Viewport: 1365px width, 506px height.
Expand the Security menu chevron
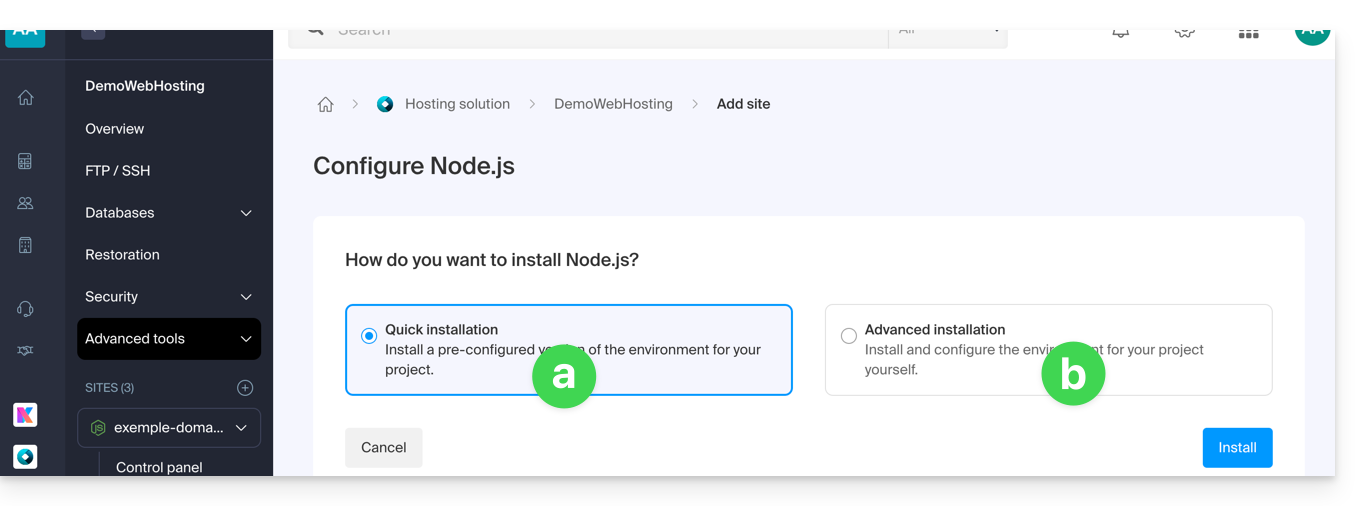click(x=246, y=297)
